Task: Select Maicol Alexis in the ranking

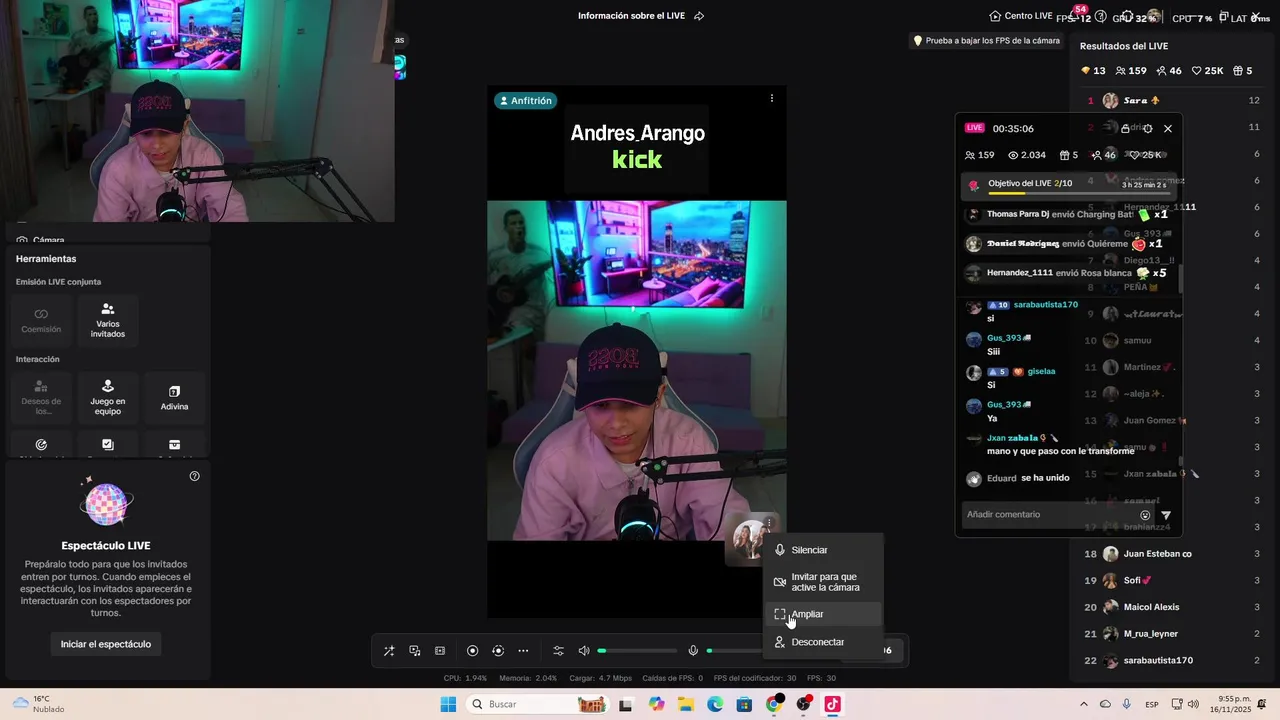Action: (x=1172, y=607)
